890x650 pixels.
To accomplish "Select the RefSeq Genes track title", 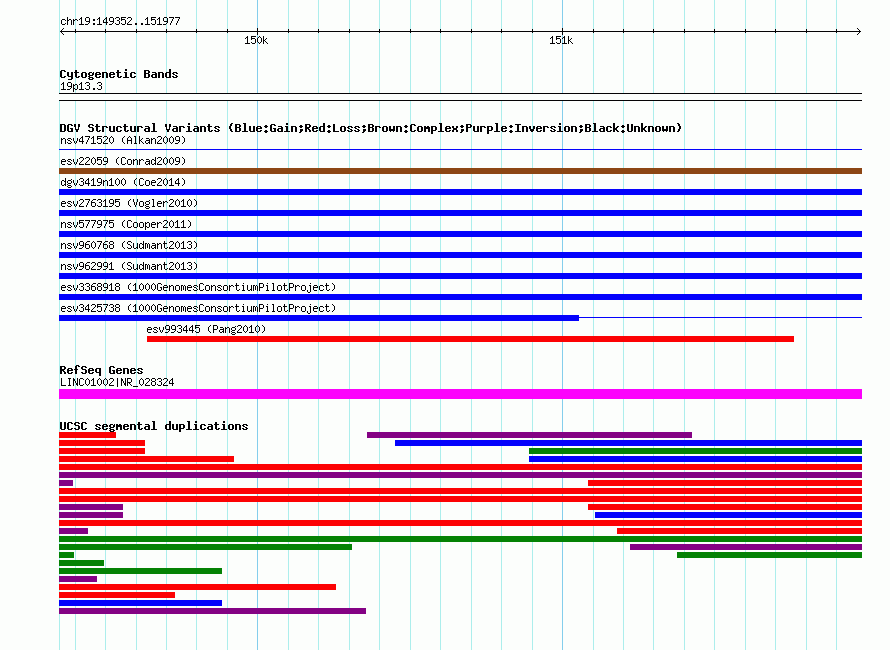I will (101, 370).
